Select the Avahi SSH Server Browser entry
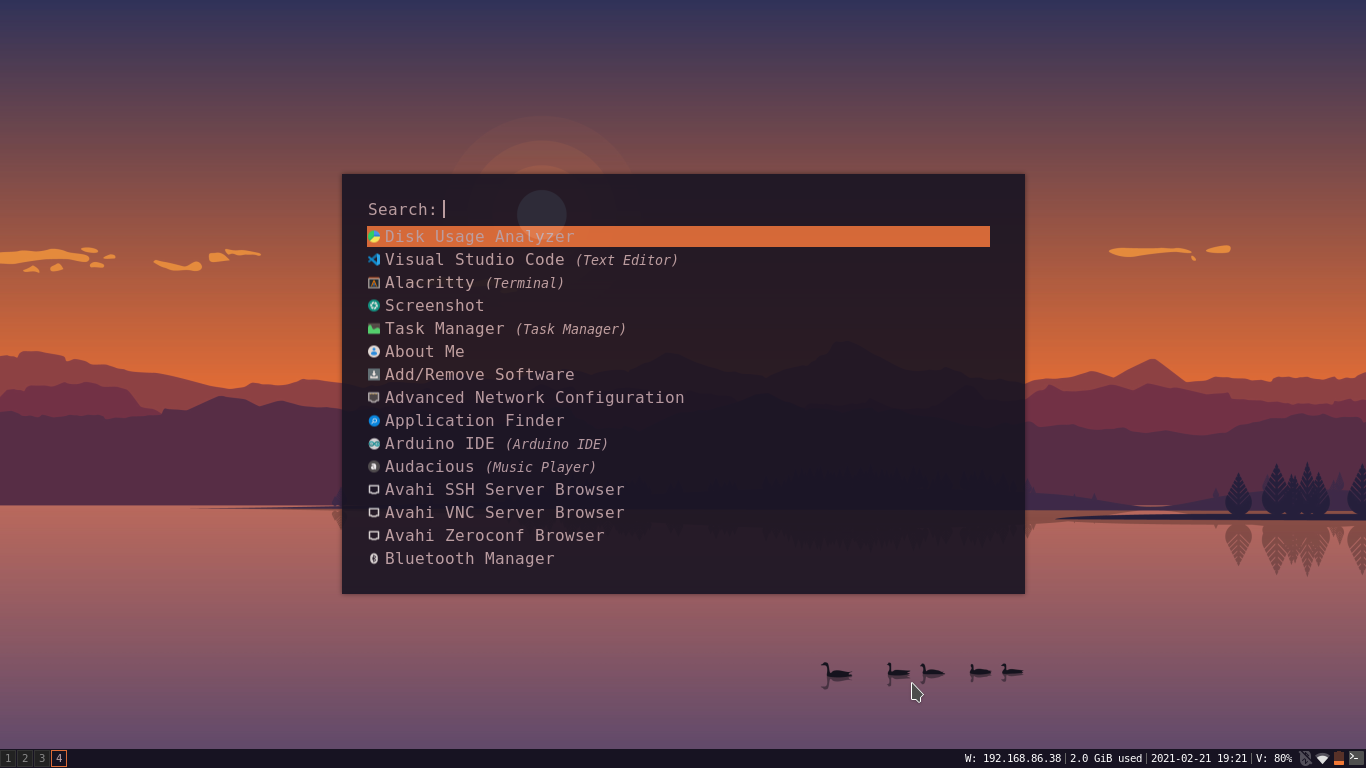 (678, 490)
